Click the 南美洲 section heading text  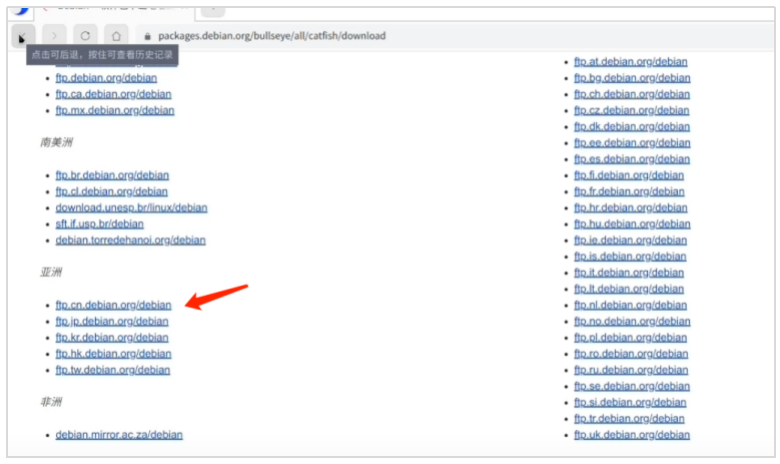(56, 142)
